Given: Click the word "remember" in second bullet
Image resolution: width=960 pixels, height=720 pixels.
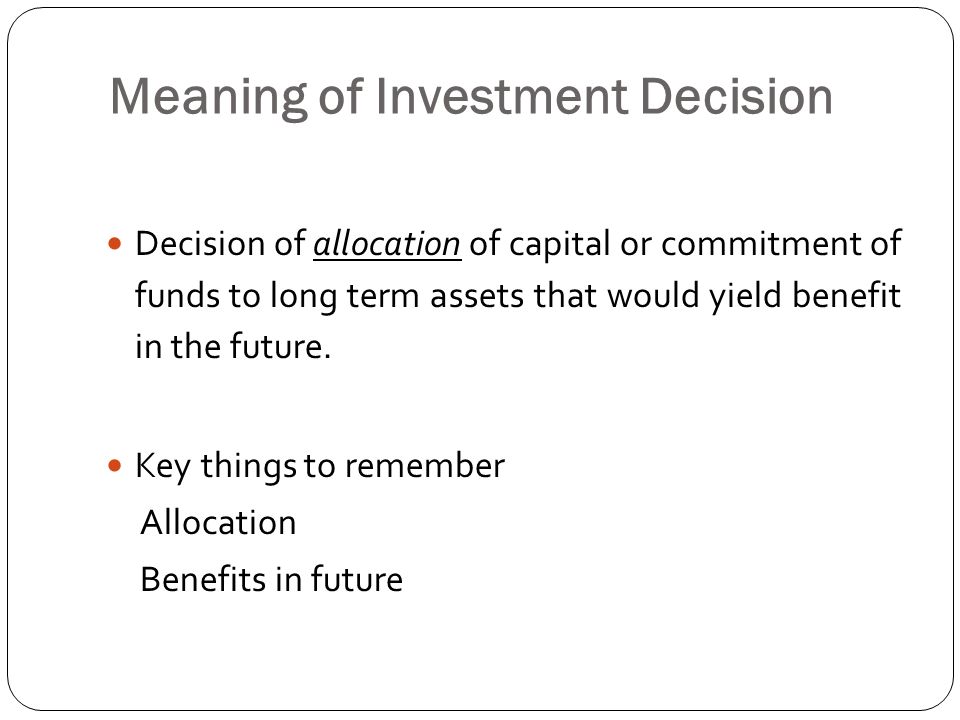Looking at the screenshot, I should pyautogui.click(x=425, y=466).
